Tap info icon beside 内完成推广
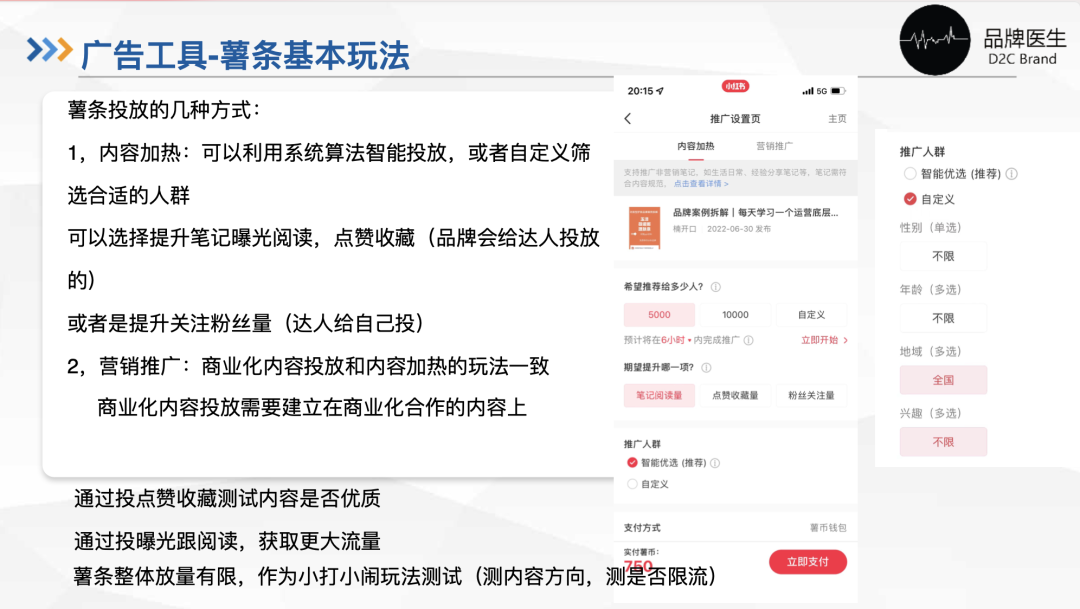Screen dimensions: 1080x609 coord(749,340)
